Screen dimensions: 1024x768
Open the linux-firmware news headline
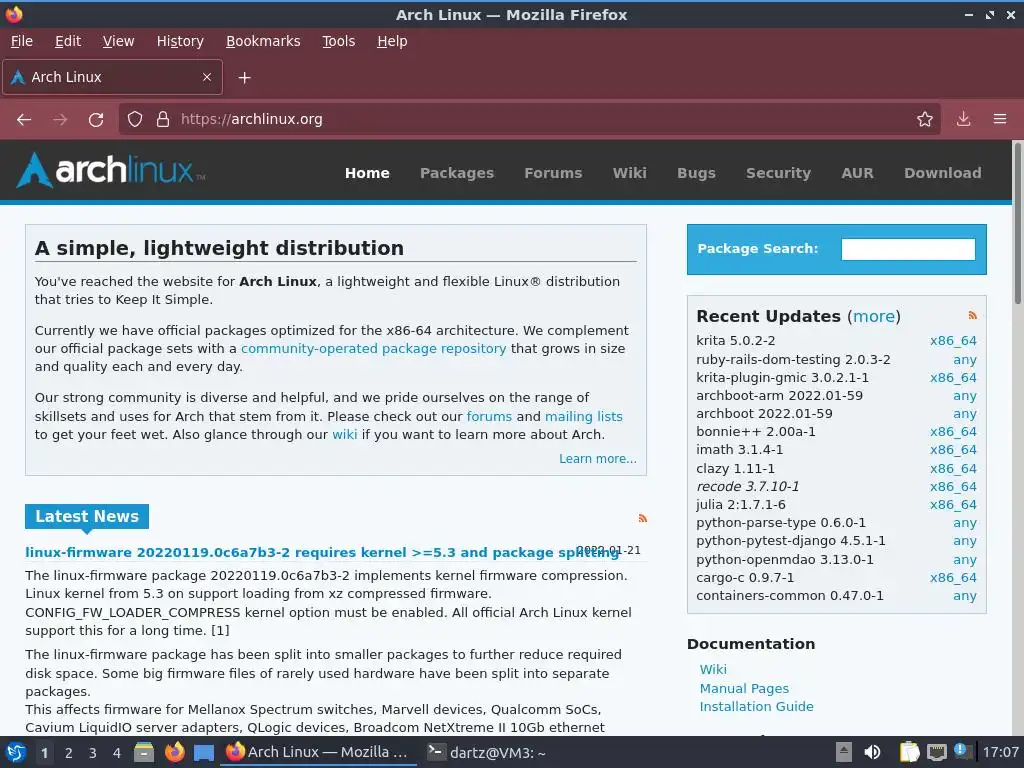[x=322, y=552]
